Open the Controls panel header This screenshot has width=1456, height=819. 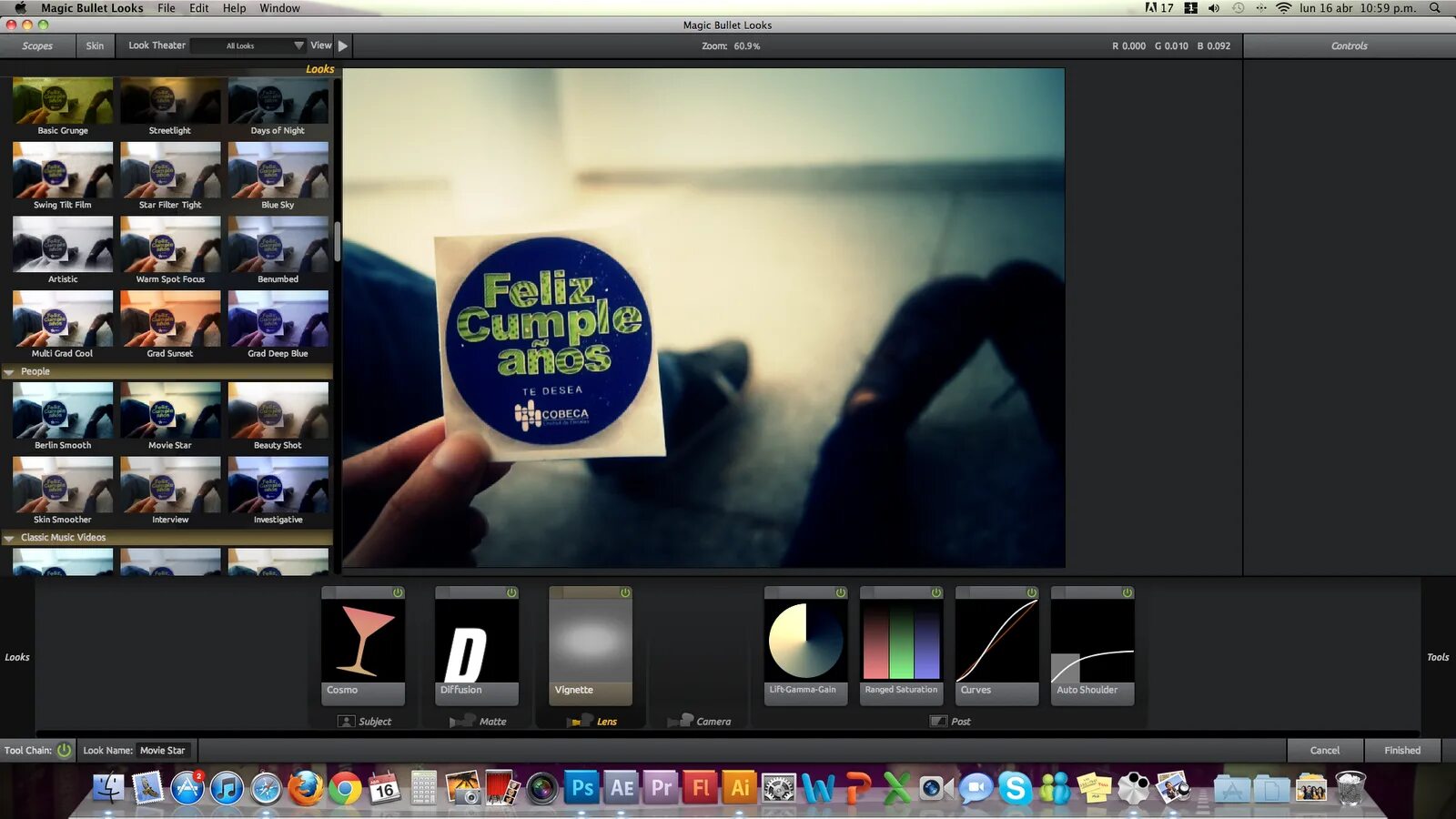(x=1350, y=45)
